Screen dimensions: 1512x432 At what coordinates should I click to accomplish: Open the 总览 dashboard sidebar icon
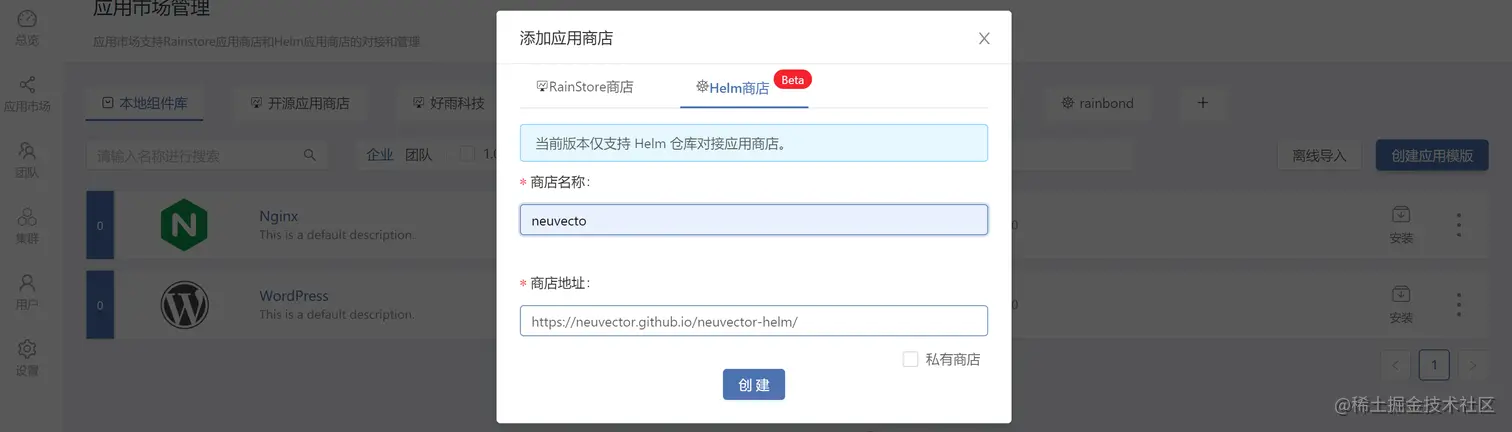click(27, 19)
